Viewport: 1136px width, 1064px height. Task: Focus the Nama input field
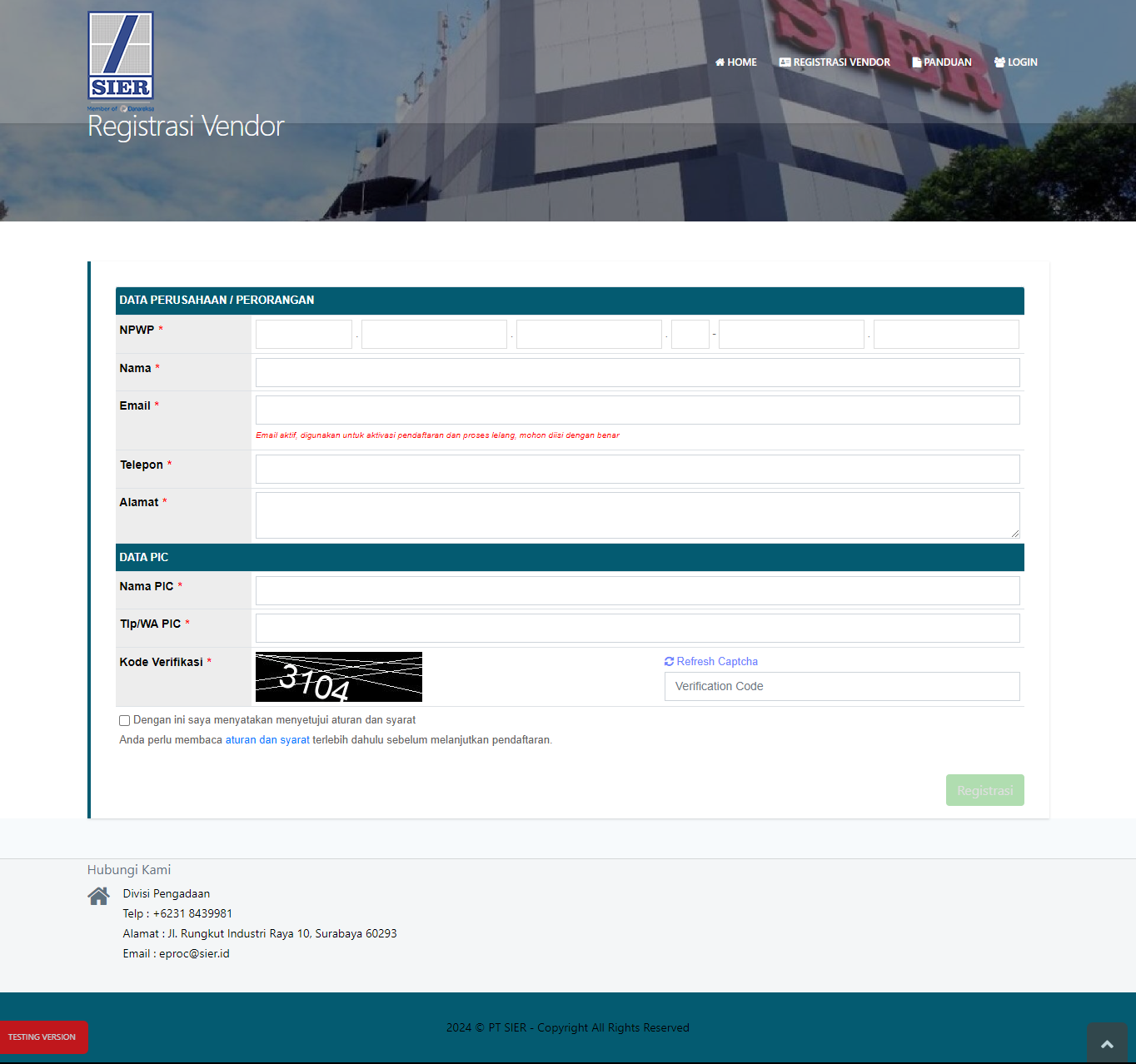[638, 372]
